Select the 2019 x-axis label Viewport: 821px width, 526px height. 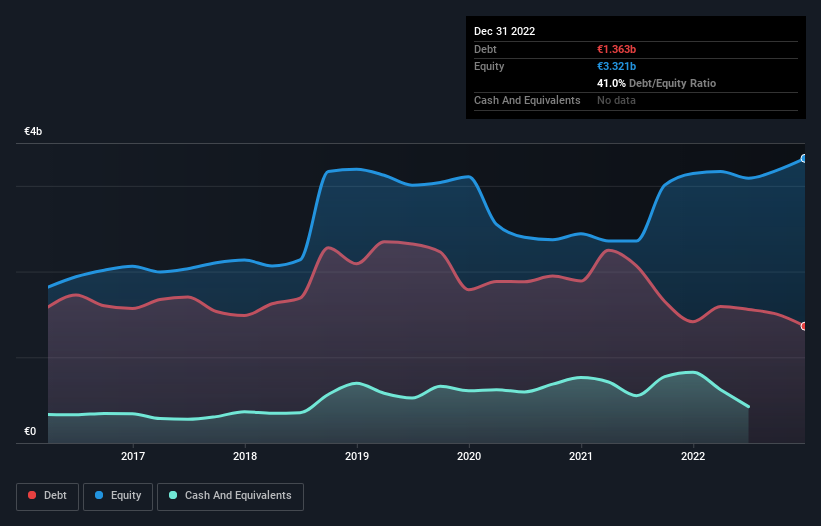pos(357,456)
